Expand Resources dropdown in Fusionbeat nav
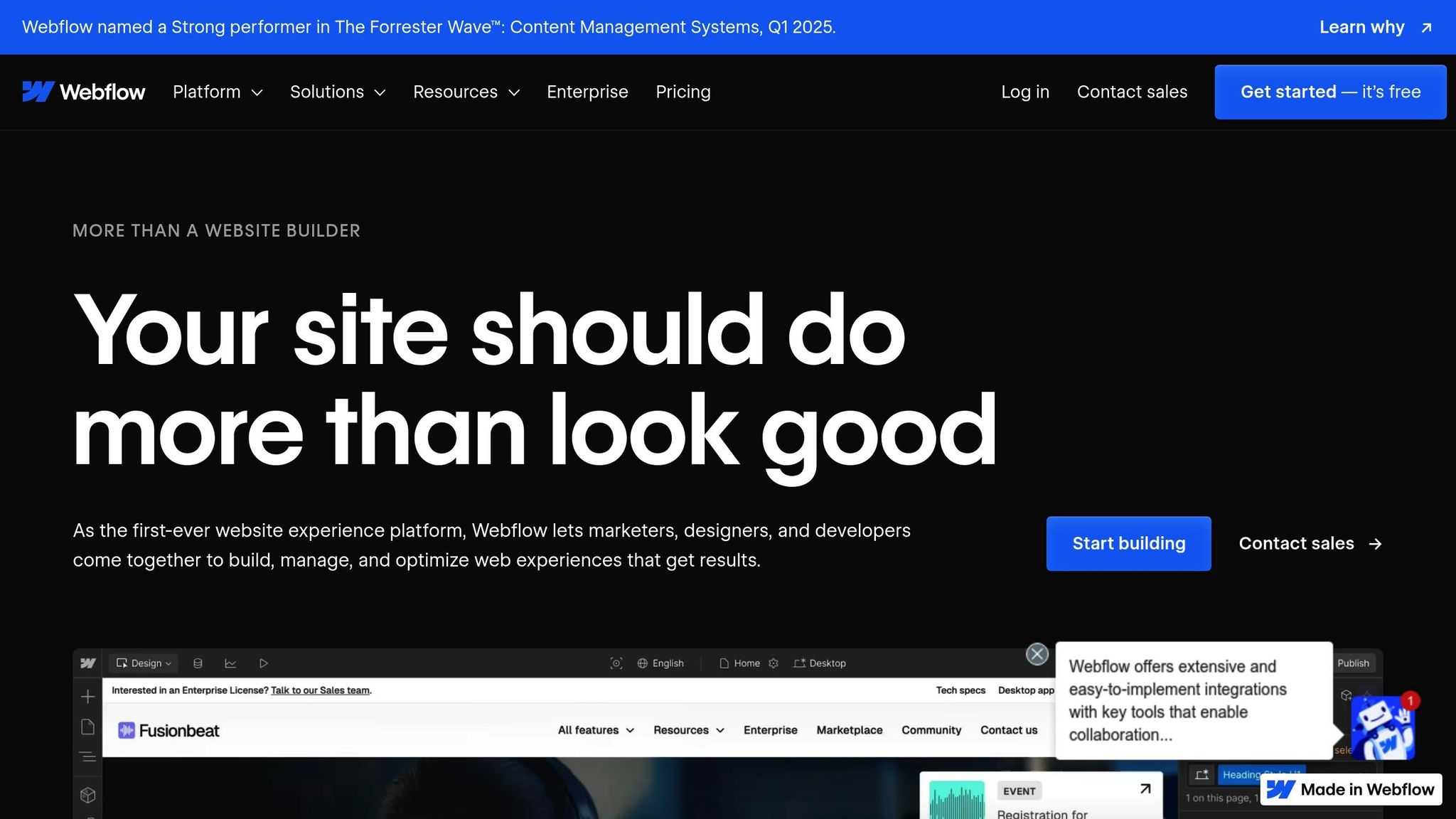The height and width of the screenshot is (819, 1456). pyautogui.click(x=689, y=730)
